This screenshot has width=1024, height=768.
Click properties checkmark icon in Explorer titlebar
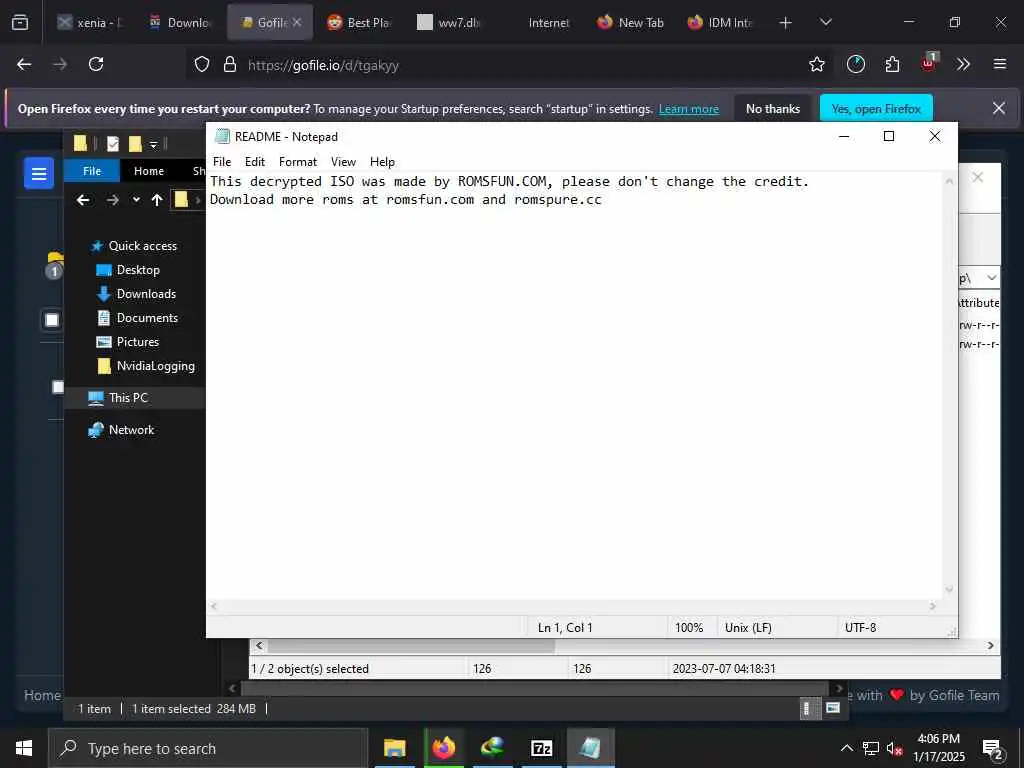pos(112,144)
